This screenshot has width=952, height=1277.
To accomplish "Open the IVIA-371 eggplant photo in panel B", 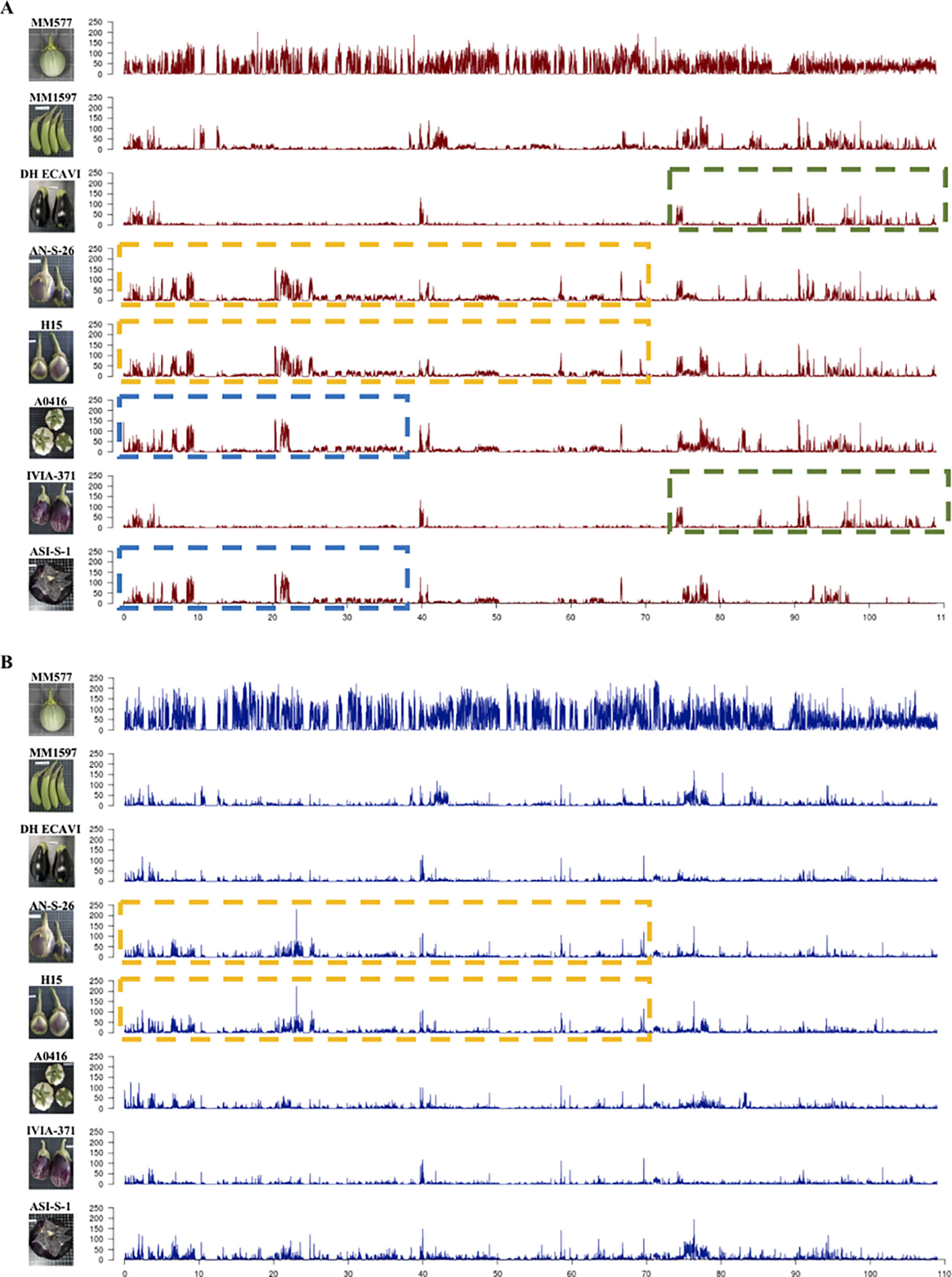I will click(51, 1164).
